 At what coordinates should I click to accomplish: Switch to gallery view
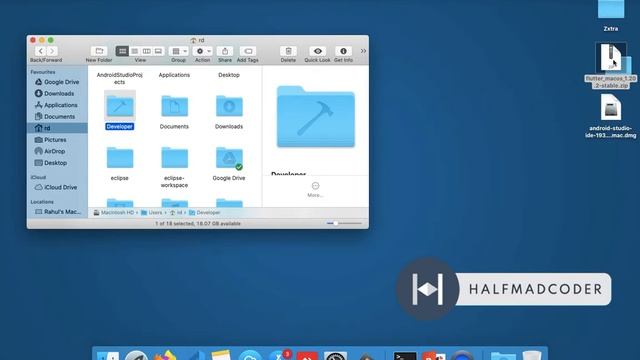pyautogui.click(x=158, y=51)
